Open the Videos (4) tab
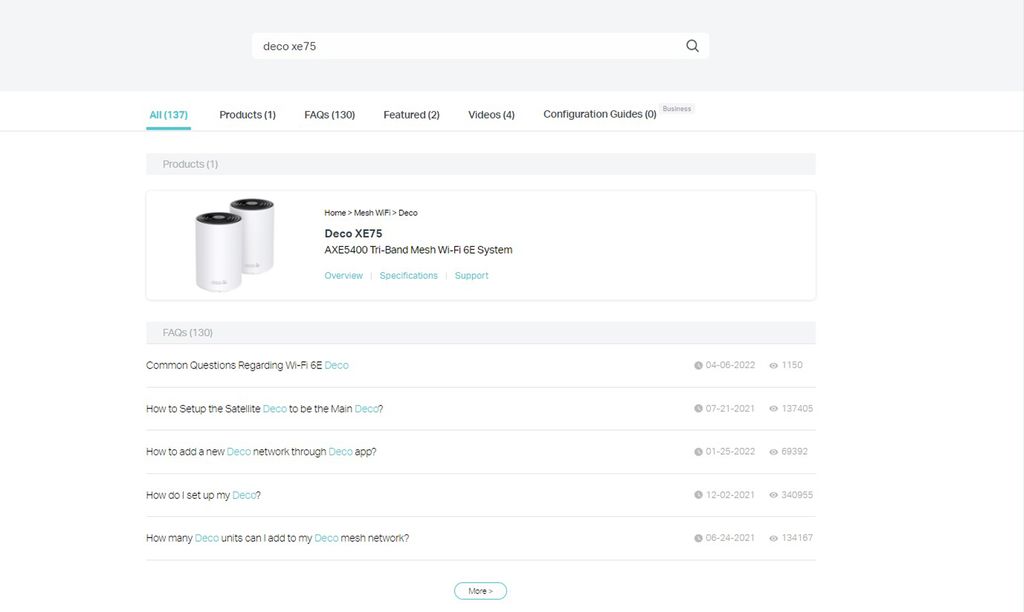 click(x=491, y=114)
